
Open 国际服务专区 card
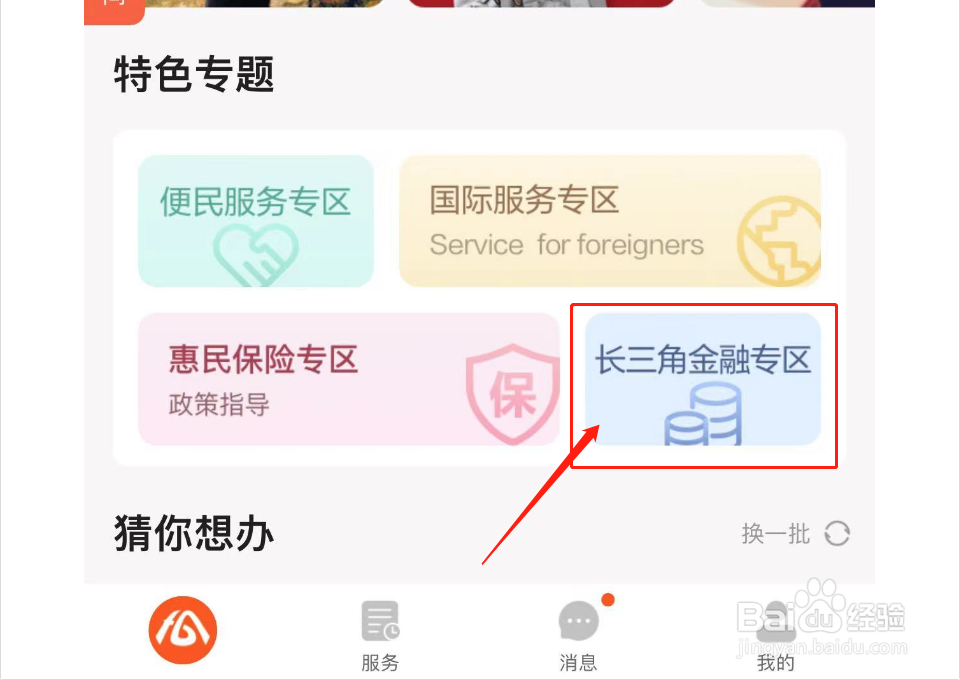(x=610, y=221)
